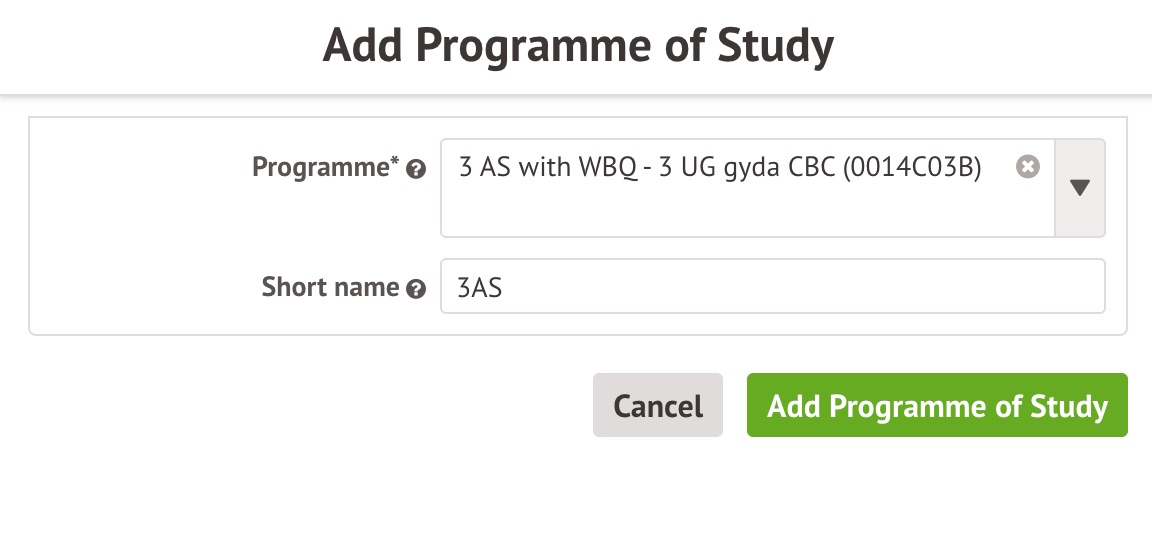This screenshot has height=554, width=1152.
Task: Click the help icon next to Programme
Action: [417, 171]
